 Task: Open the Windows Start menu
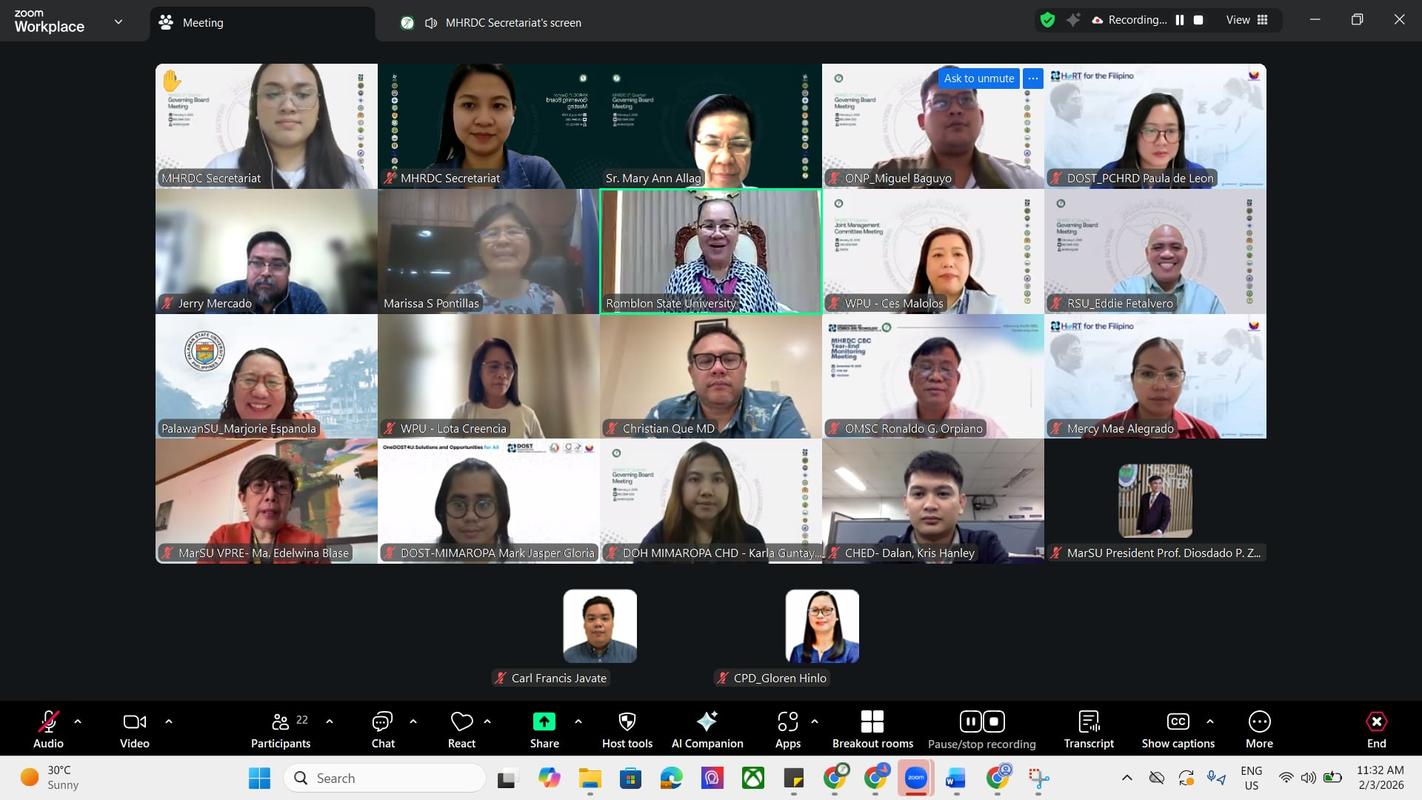point(259,778)
